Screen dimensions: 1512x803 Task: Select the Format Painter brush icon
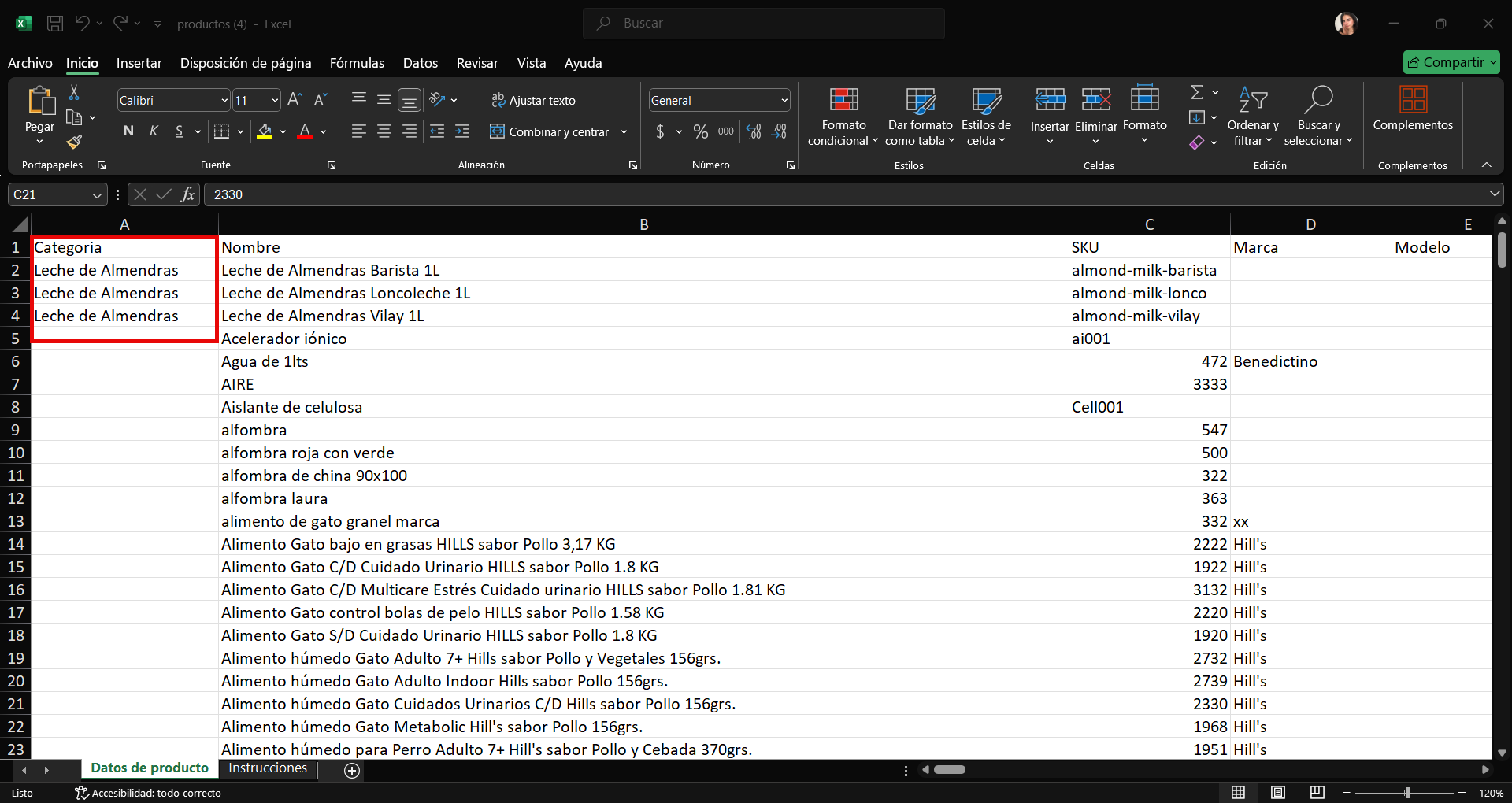[74, 142]
